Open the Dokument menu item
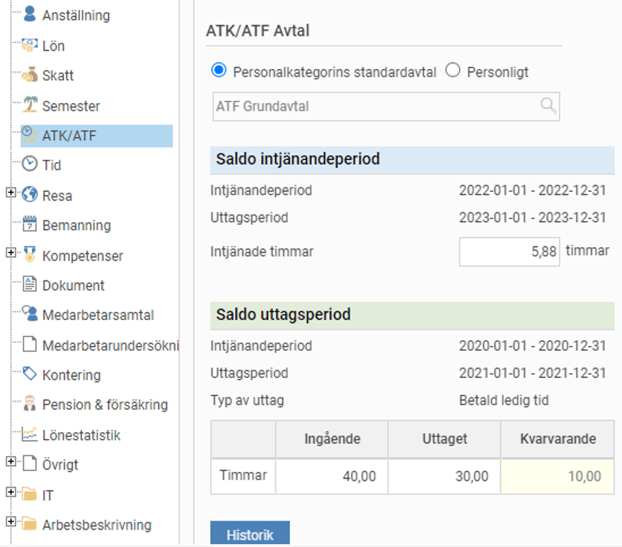Image resolution: width=622 pixels, height=547 pixels. tap(73, 285)
